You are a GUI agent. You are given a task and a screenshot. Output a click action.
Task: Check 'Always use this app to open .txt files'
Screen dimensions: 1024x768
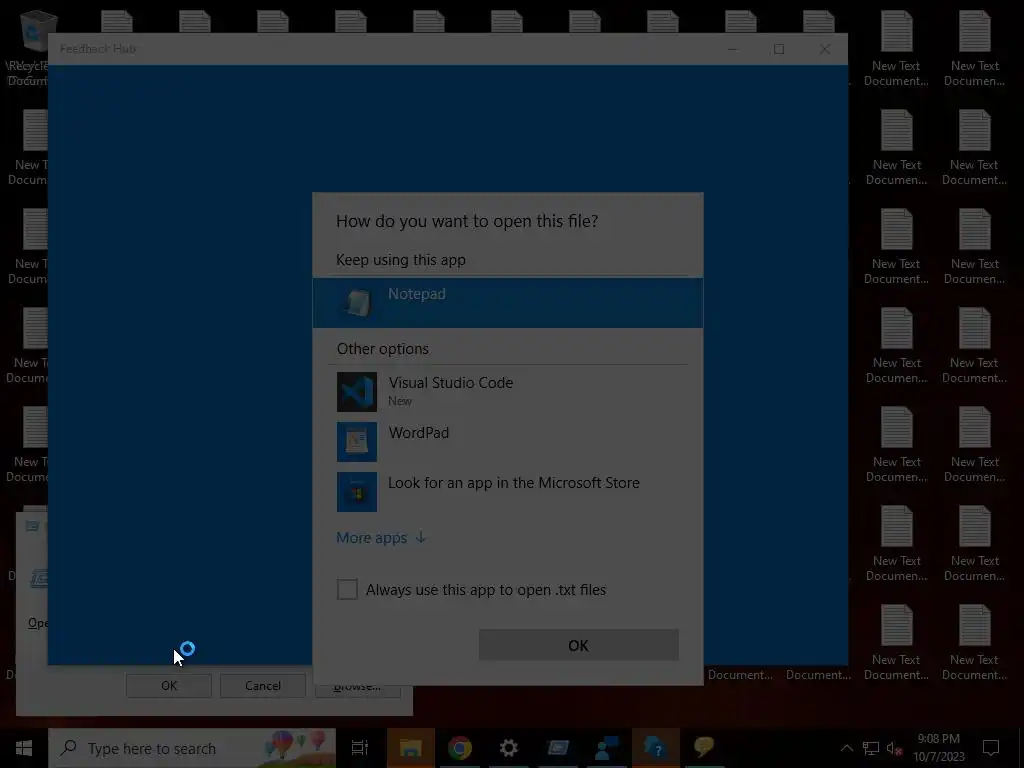(347, 589)
